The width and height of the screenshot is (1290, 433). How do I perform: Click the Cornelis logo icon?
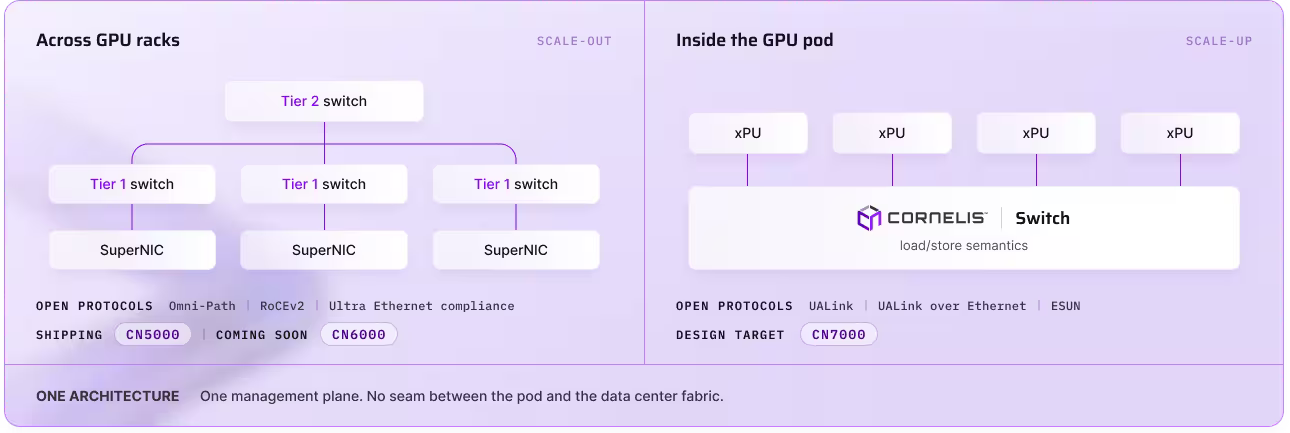point(869,218)
